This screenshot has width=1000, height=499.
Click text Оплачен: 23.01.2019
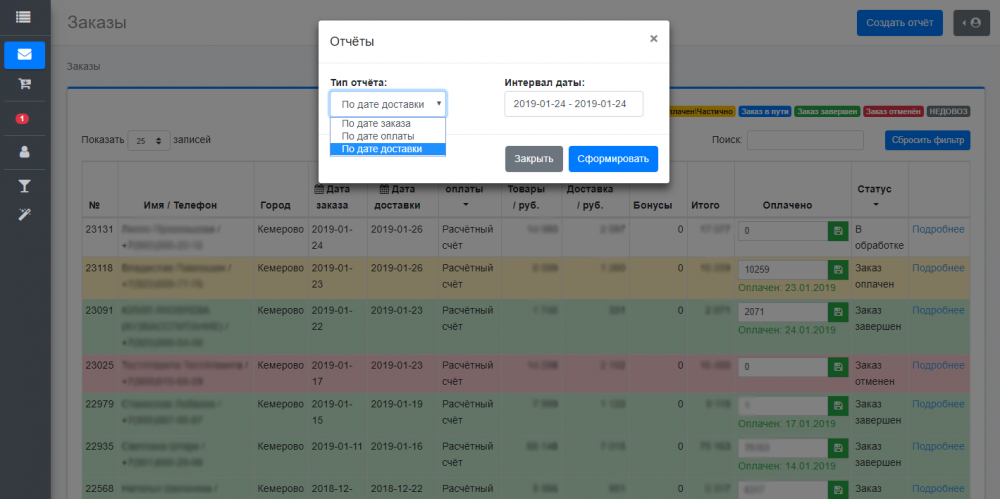point(786,288)
